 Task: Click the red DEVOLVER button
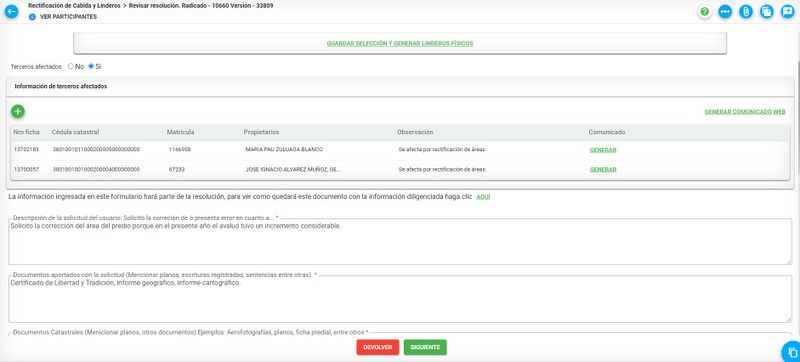pos(378,347)
